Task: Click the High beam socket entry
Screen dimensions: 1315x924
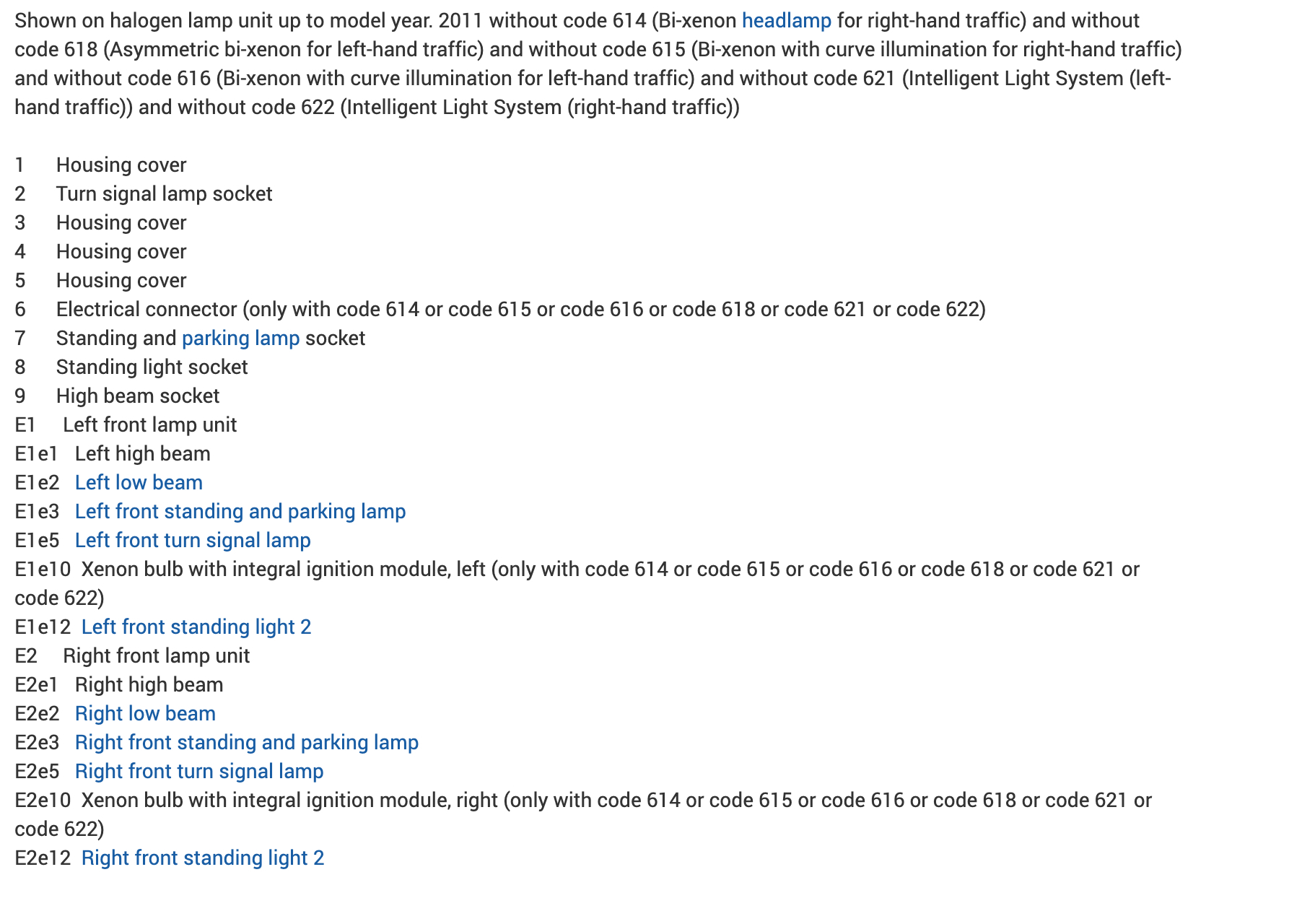Action: coord(138,396)
